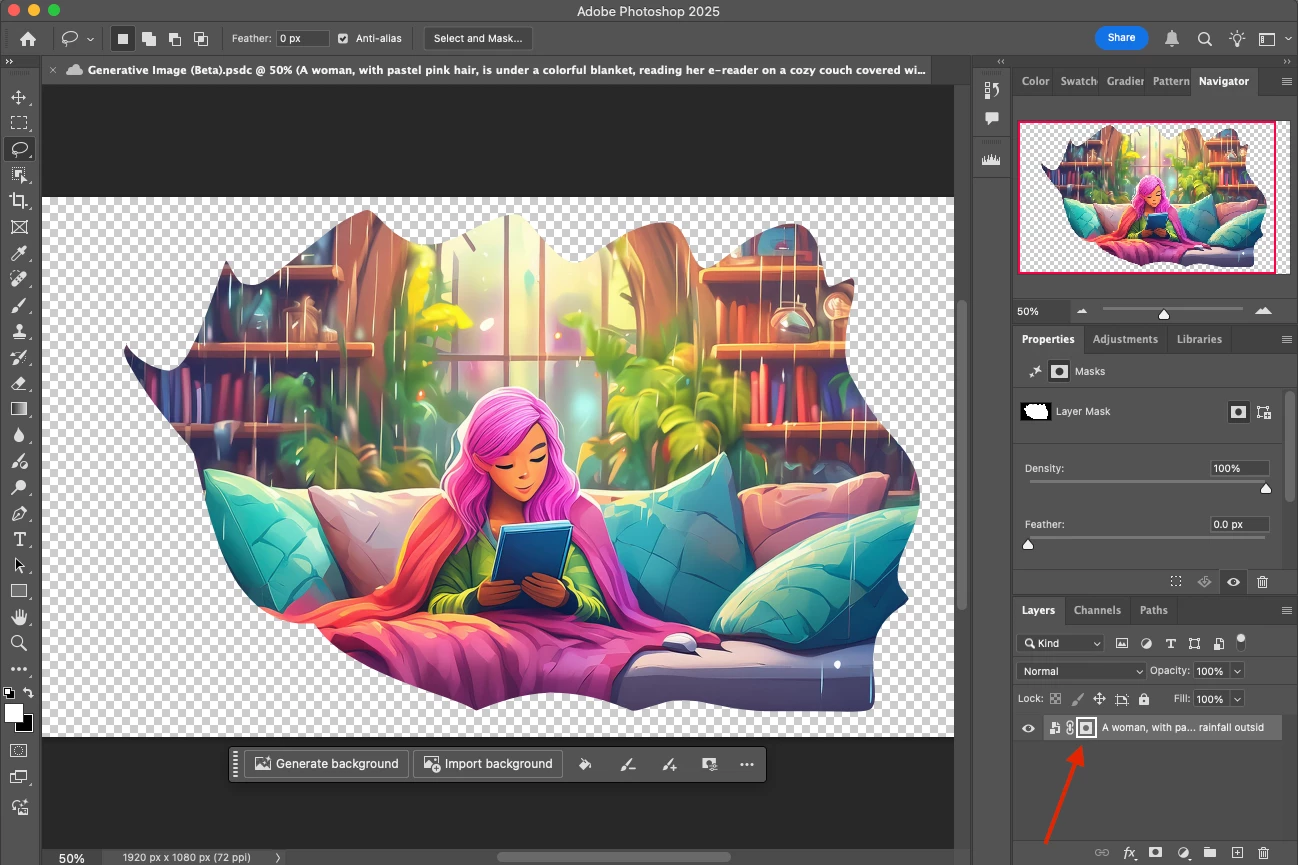Toggle mask visibility eye in Properties panel
Screen dimensions: 1298x865
(1234, 581)
